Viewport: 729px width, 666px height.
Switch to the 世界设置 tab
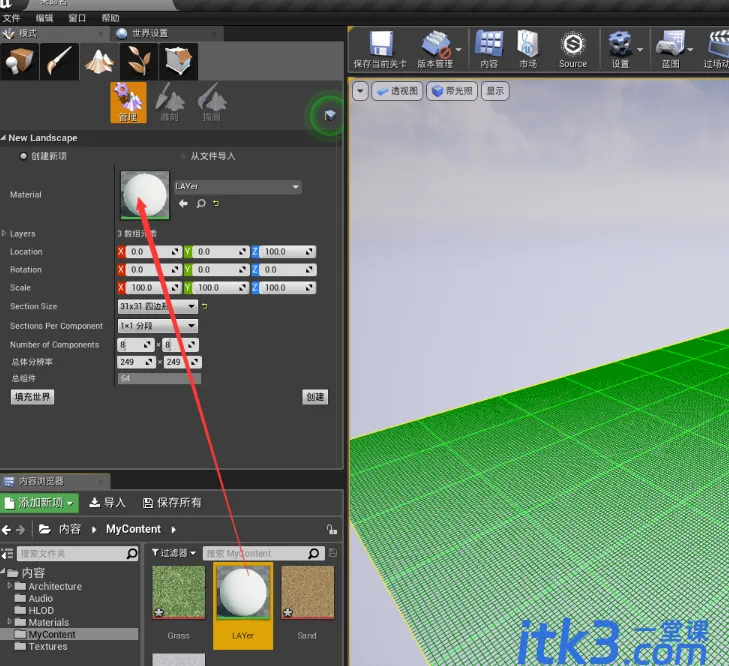click(166, 33)
